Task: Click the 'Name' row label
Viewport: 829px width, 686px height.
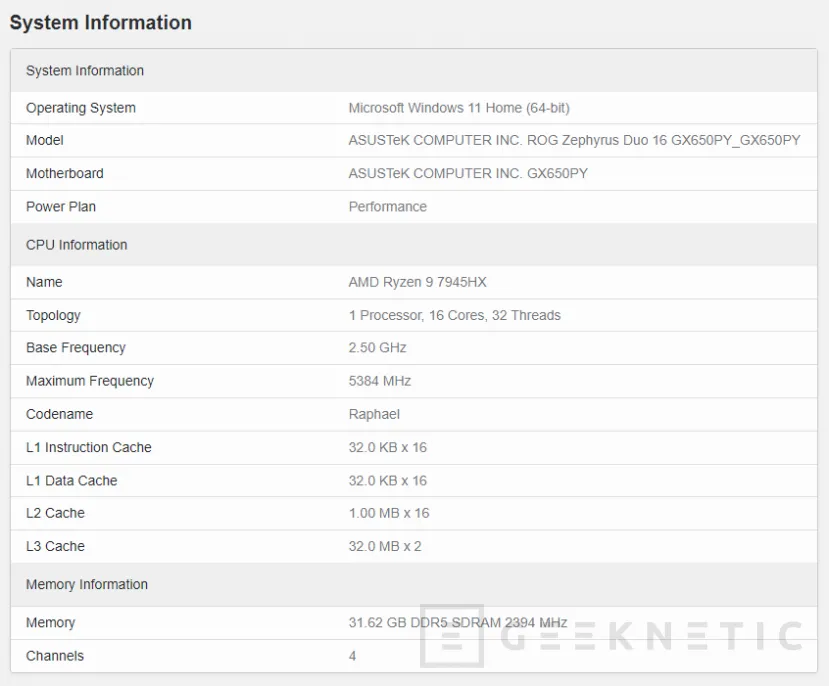Action: 44,282
